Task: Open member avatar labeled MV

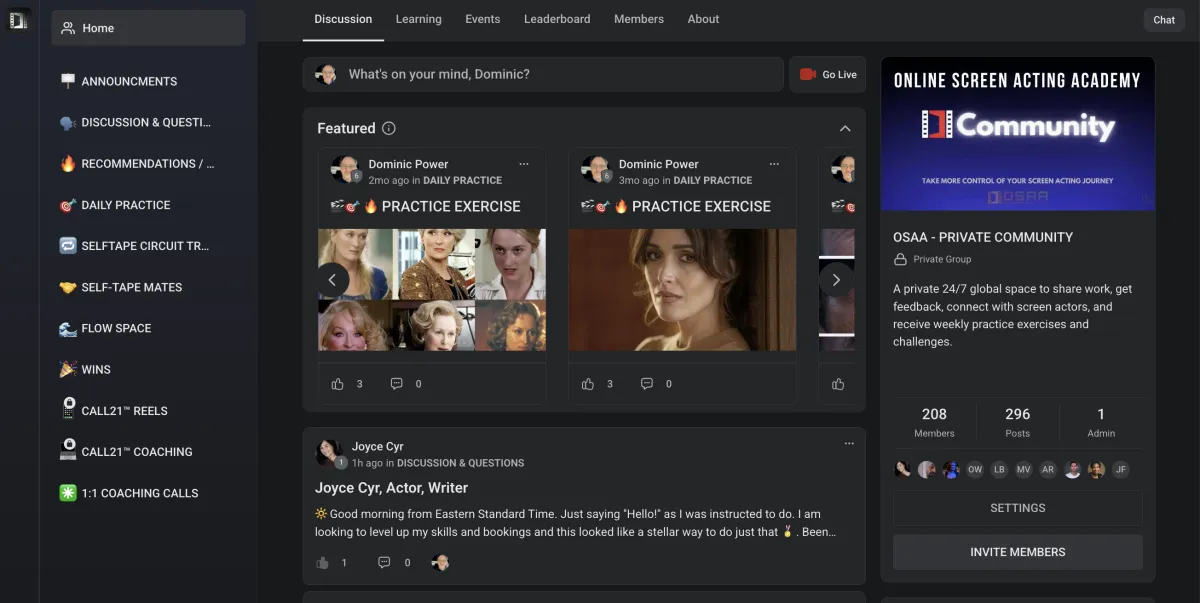Action: click(1023, 470)
